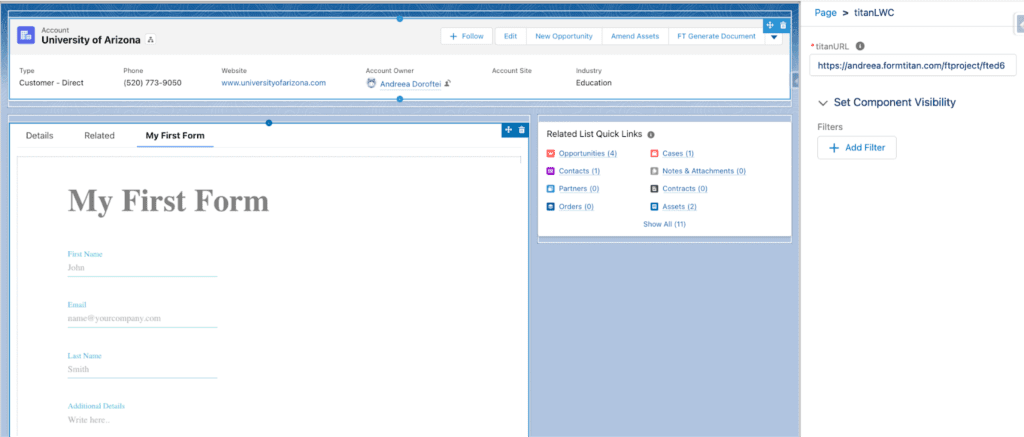Viewport: 1024px width, 437px height.
Task: Click the University of Arizona account name
Action: 91,40
